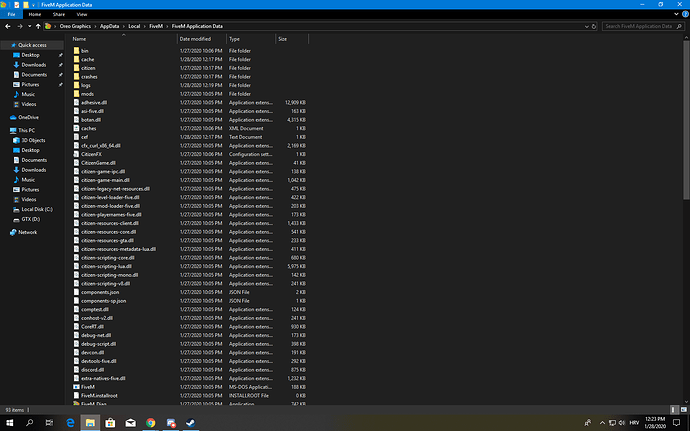Show hidden system tray icons

pos(602,423)
